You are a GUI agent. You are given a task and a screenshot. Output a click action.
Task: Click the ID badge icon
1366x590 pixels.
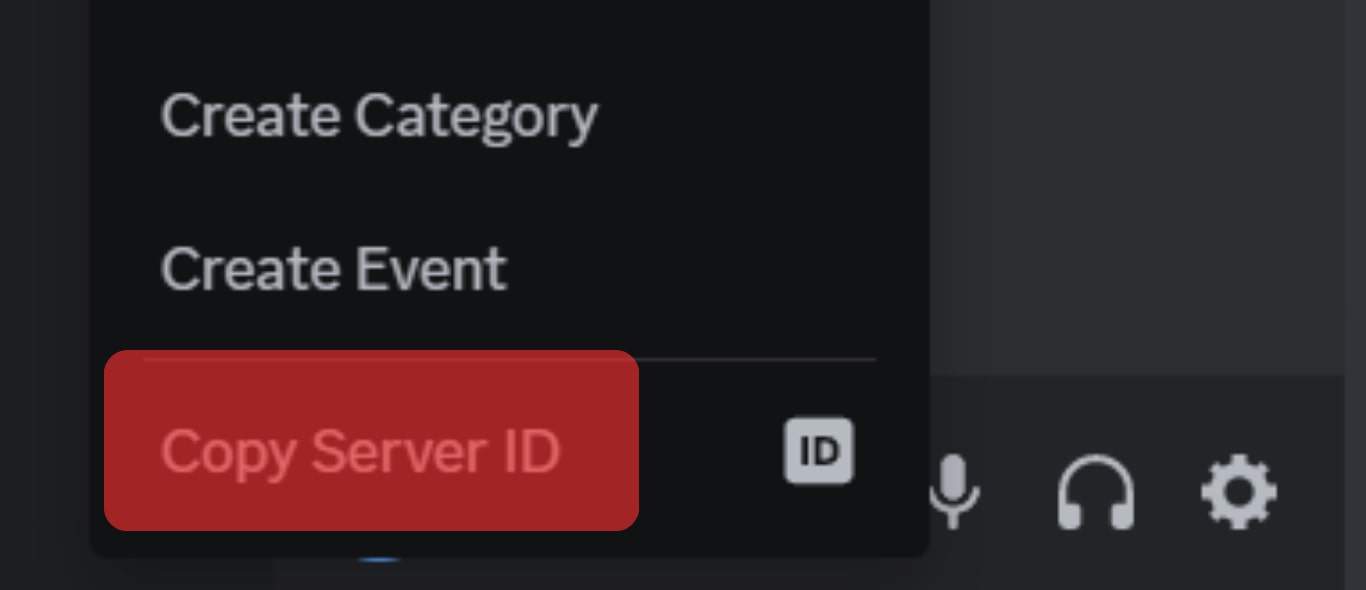(x=818, y=451)
